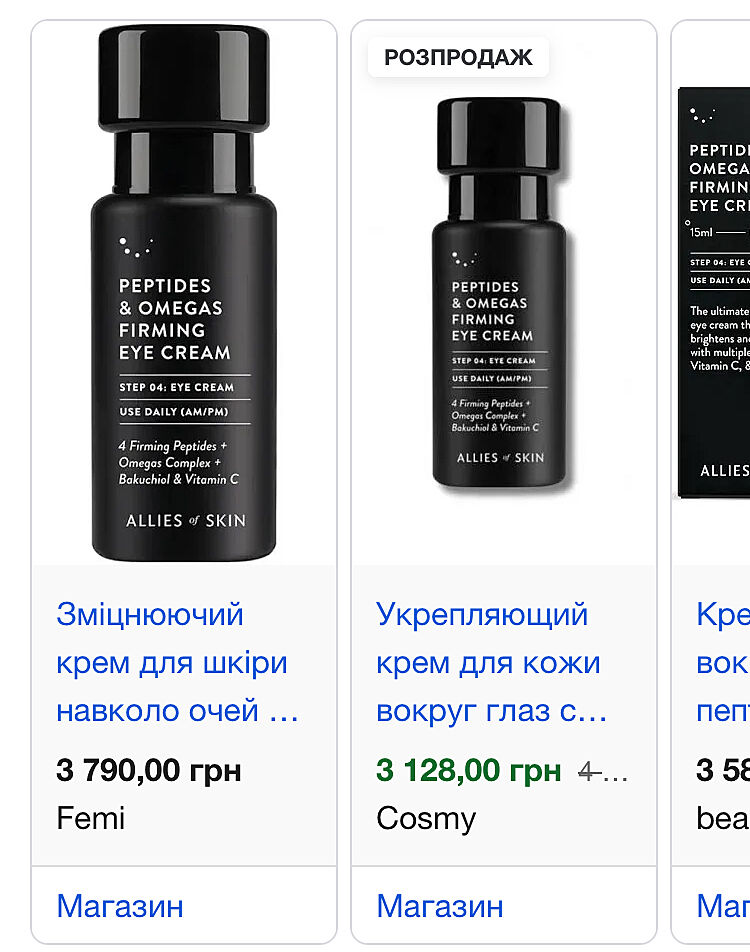Open Магазин link under the Cosmy listing

click(440, 906)
